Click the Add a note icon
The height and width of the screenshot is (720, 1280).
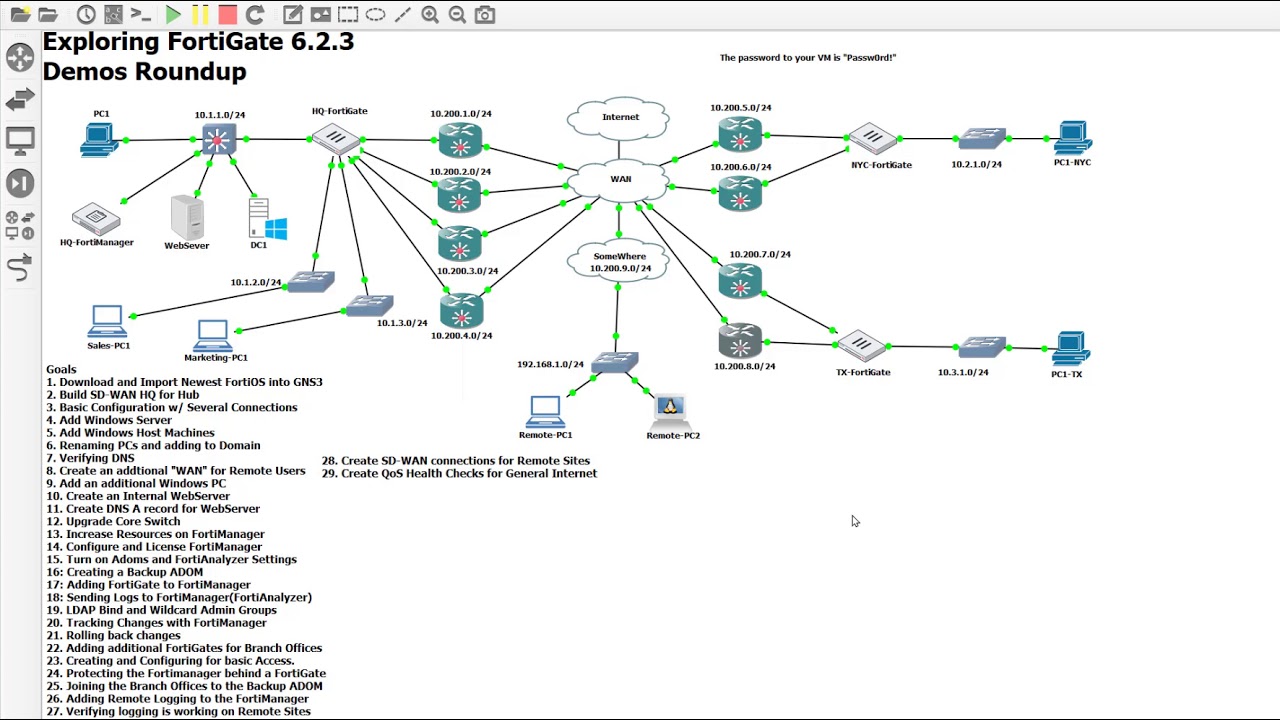point(292,15)
